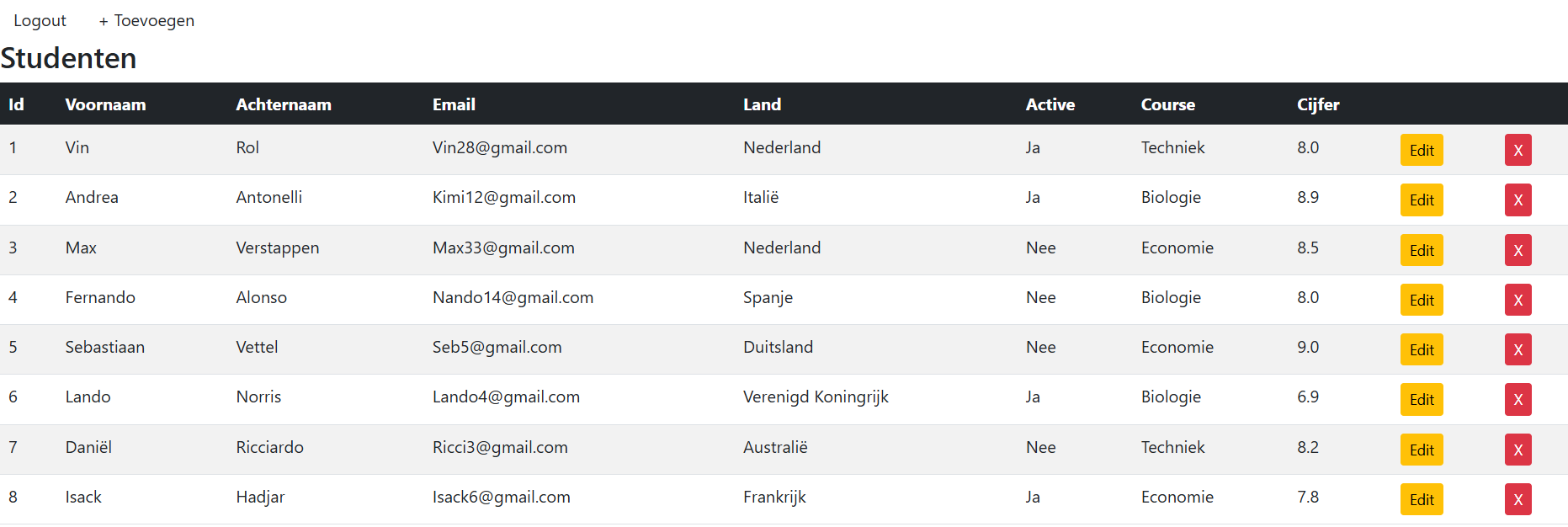Delete Daniël Ricciardo with the X button
Viewport: 1568px width, 527px height.
pos(1518,450)
